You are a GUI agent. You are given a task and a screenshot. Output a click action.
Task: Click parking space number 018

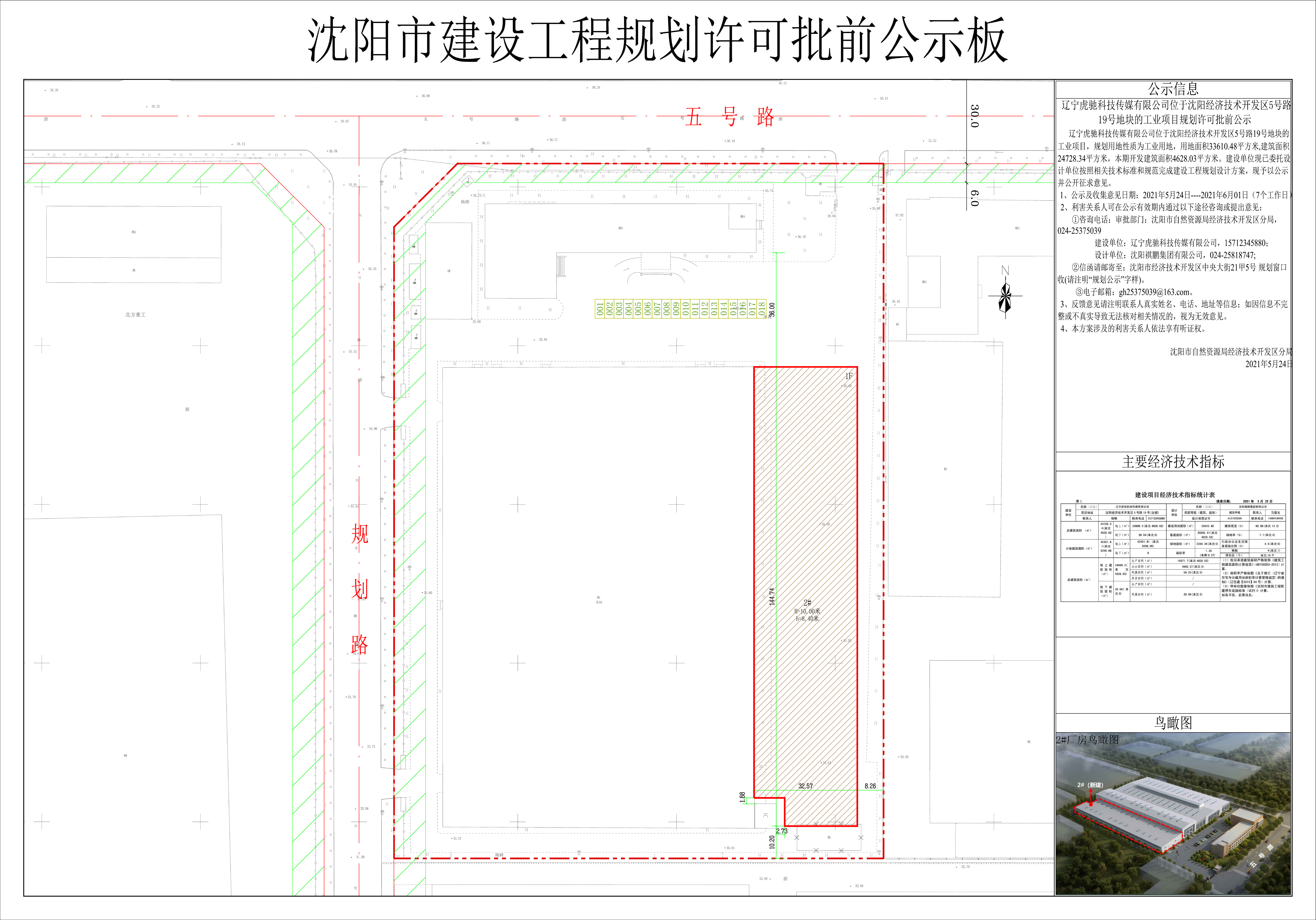762,309
